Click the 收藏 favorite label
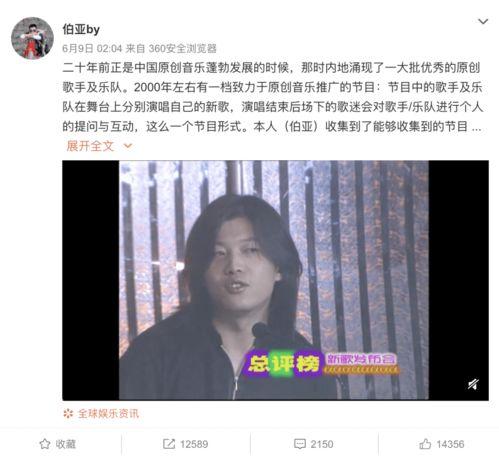 (x=66, y=444)
